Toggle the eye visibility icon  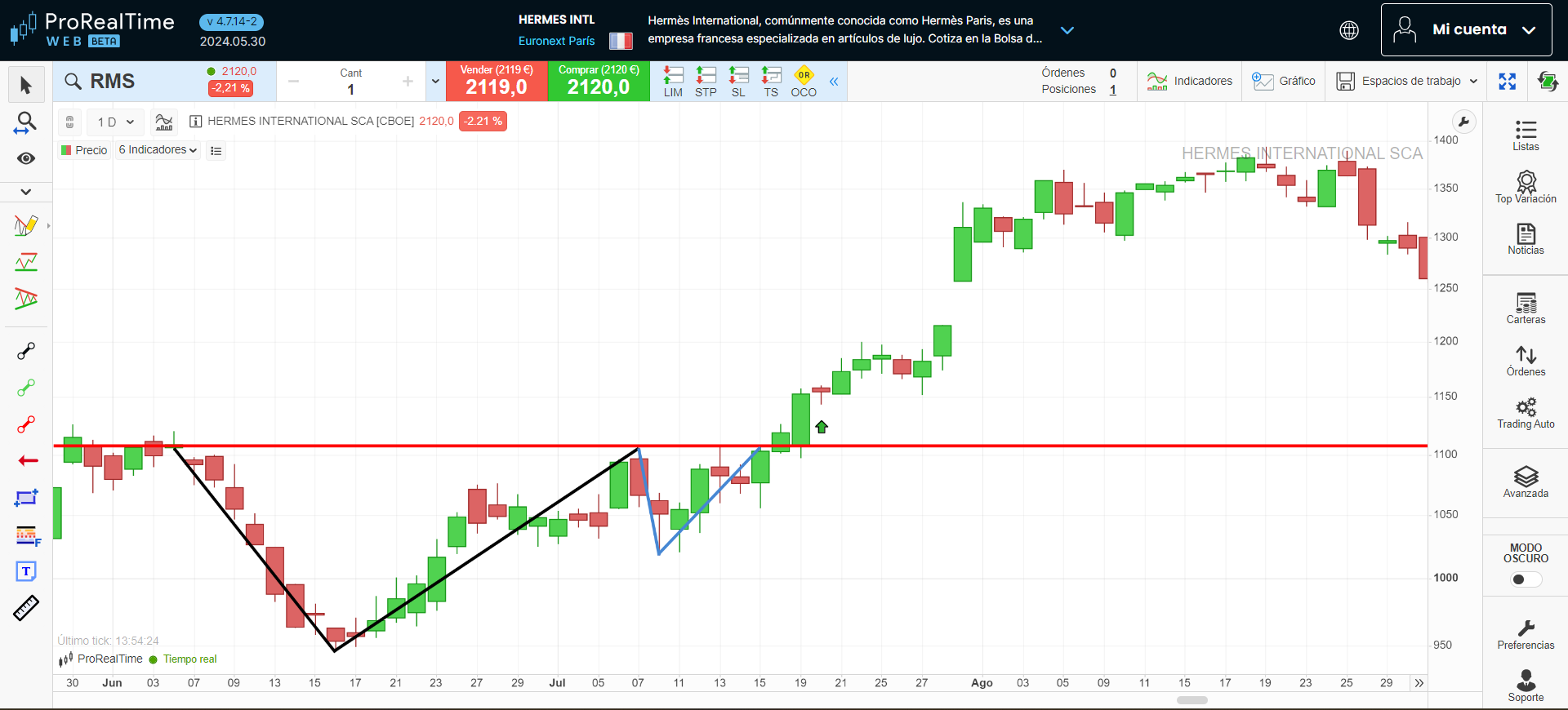(x=26, y=158)
